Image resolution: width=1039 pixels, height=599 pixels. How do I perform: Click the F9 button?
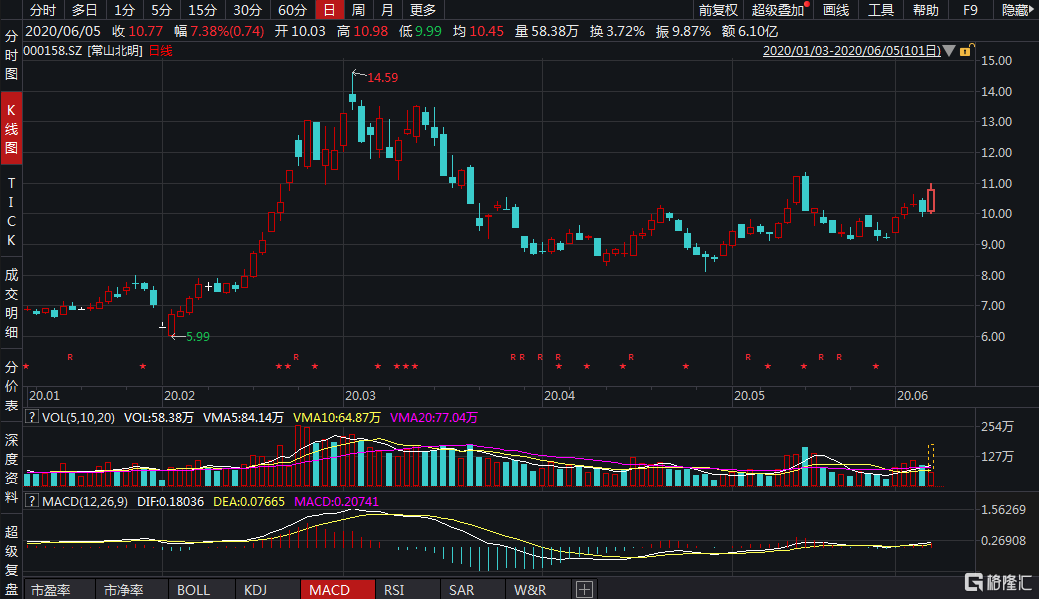click(x=969, y=10)
